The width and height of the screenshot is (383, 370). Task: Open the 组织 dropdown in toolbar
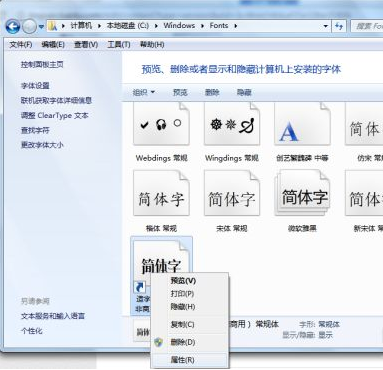(x=144, y=92)
